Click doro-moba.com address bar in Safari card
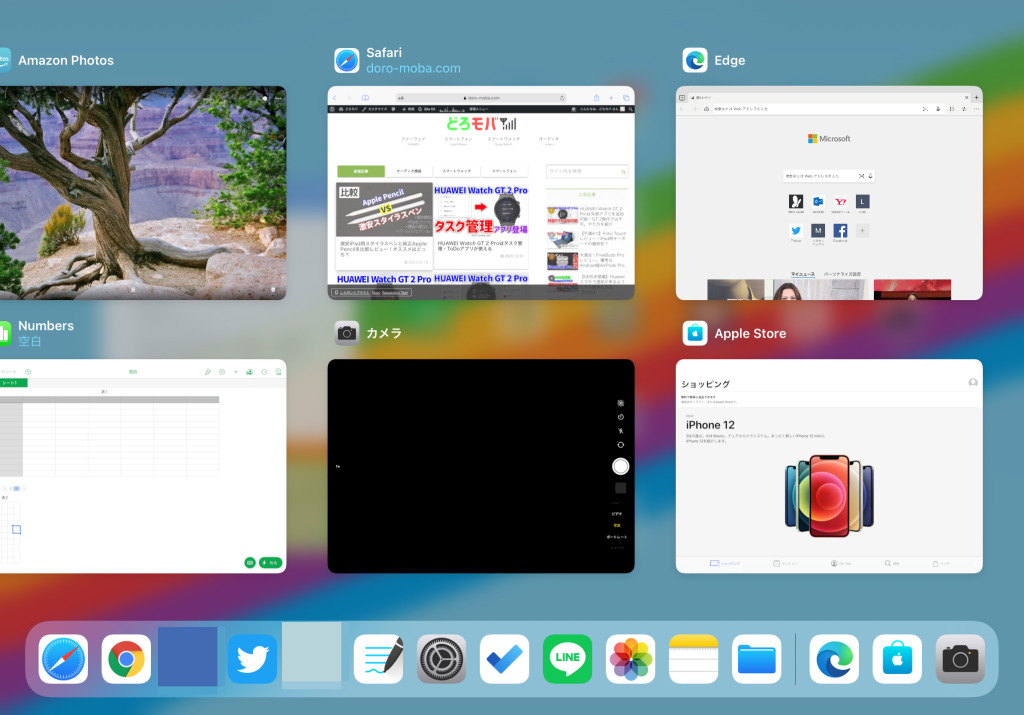1024x715 pixels. 483,98
